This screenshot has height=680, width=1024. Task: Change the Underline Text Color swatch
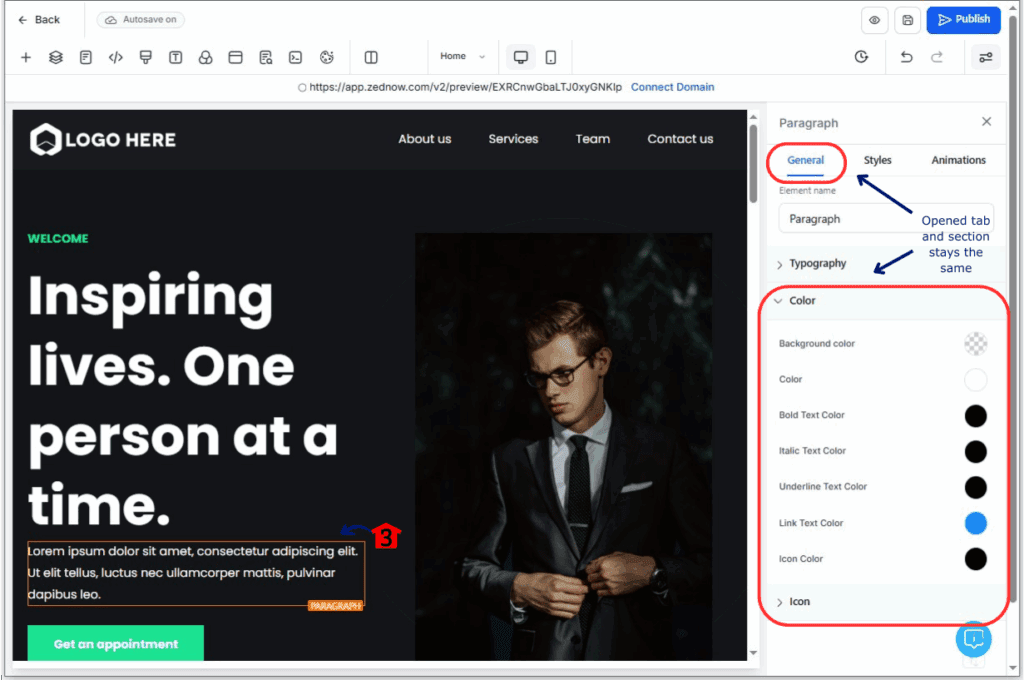pyautogui.click(x=975, y=487)
